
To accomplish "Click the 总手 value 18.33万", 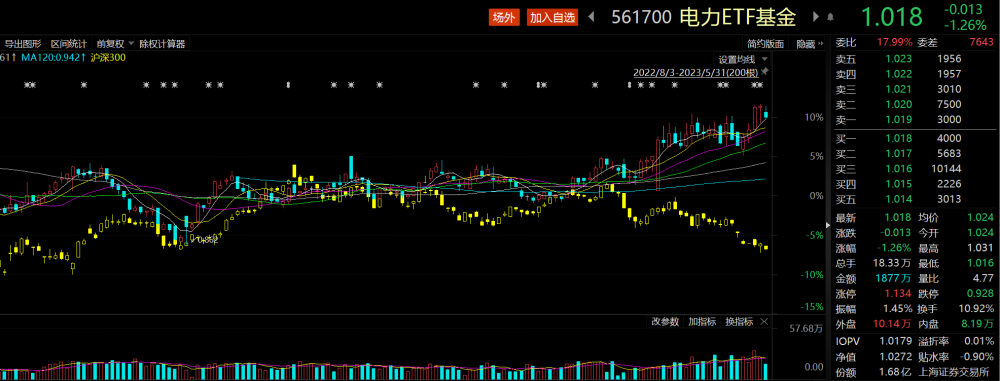I will 893,264.
